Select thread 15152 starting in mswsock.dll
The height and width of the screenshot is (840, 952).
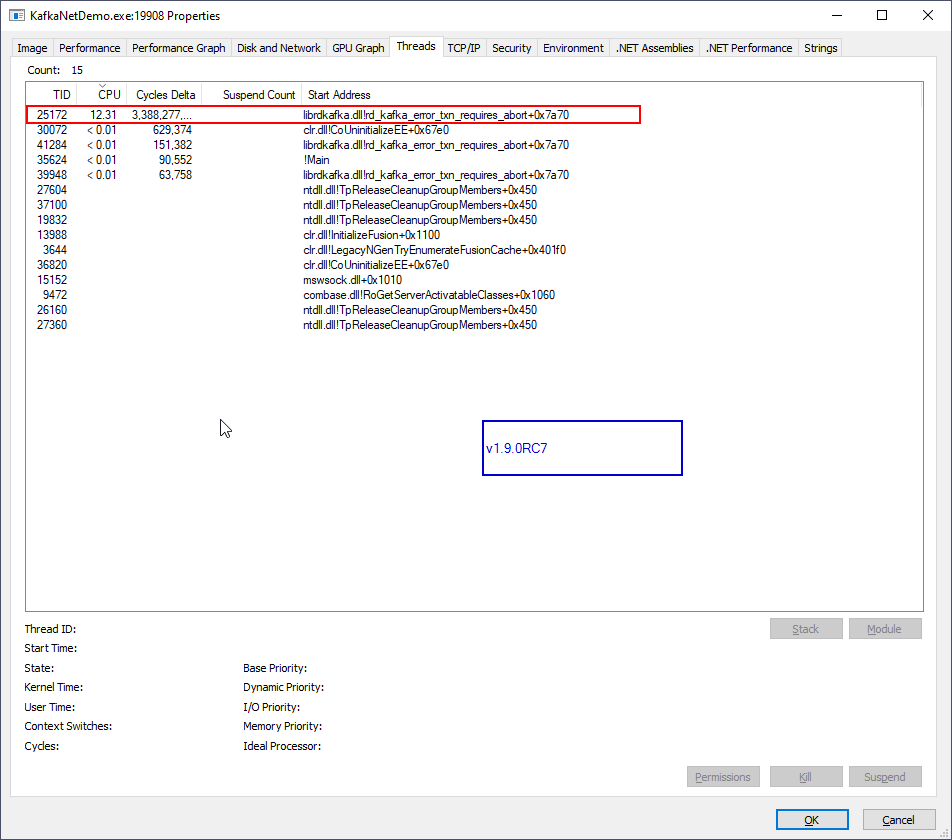[x=300, y=279]
